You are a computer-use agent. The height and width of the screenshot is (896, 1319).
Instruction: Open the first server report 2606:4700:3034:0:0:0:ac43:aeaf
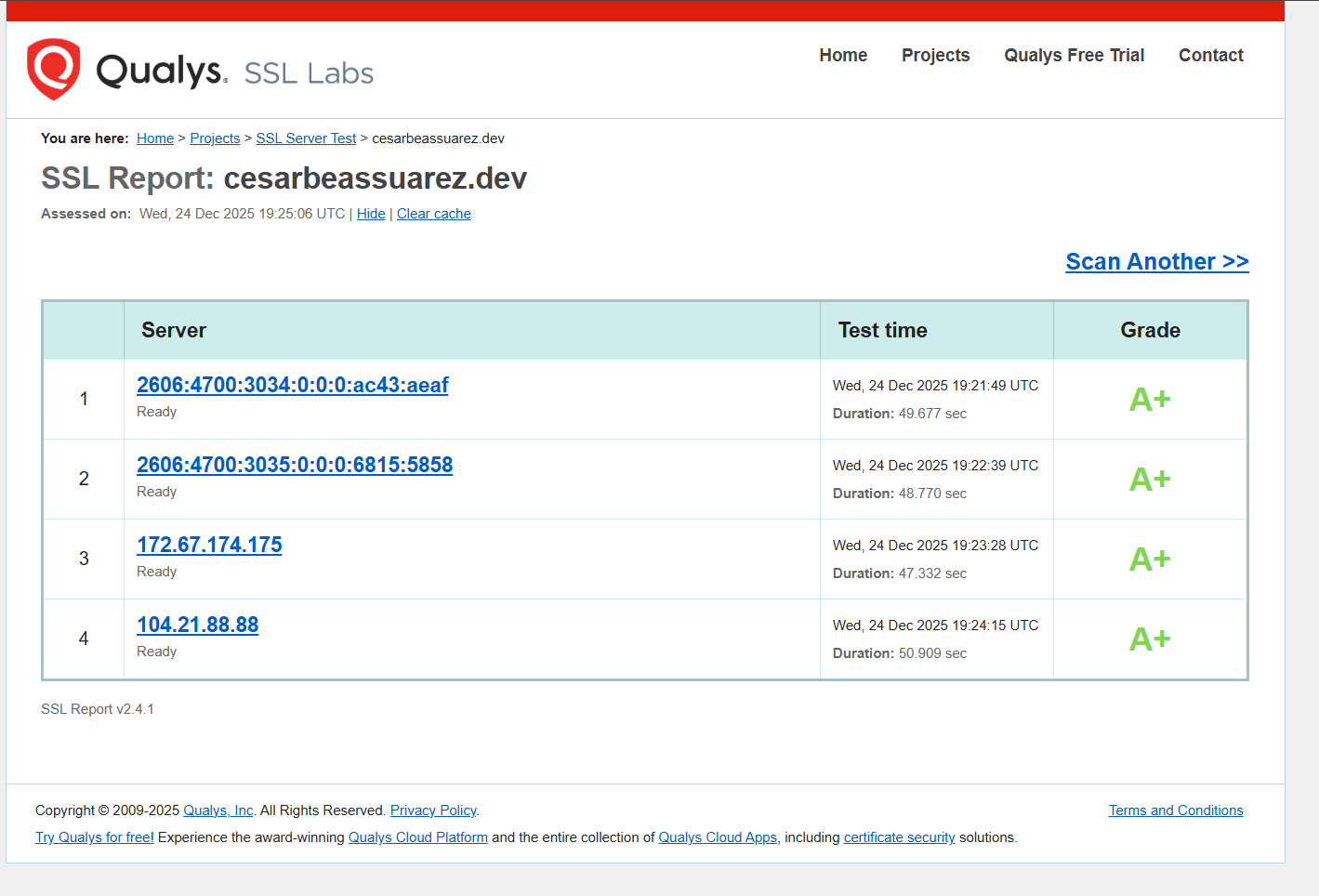point(292,384)
